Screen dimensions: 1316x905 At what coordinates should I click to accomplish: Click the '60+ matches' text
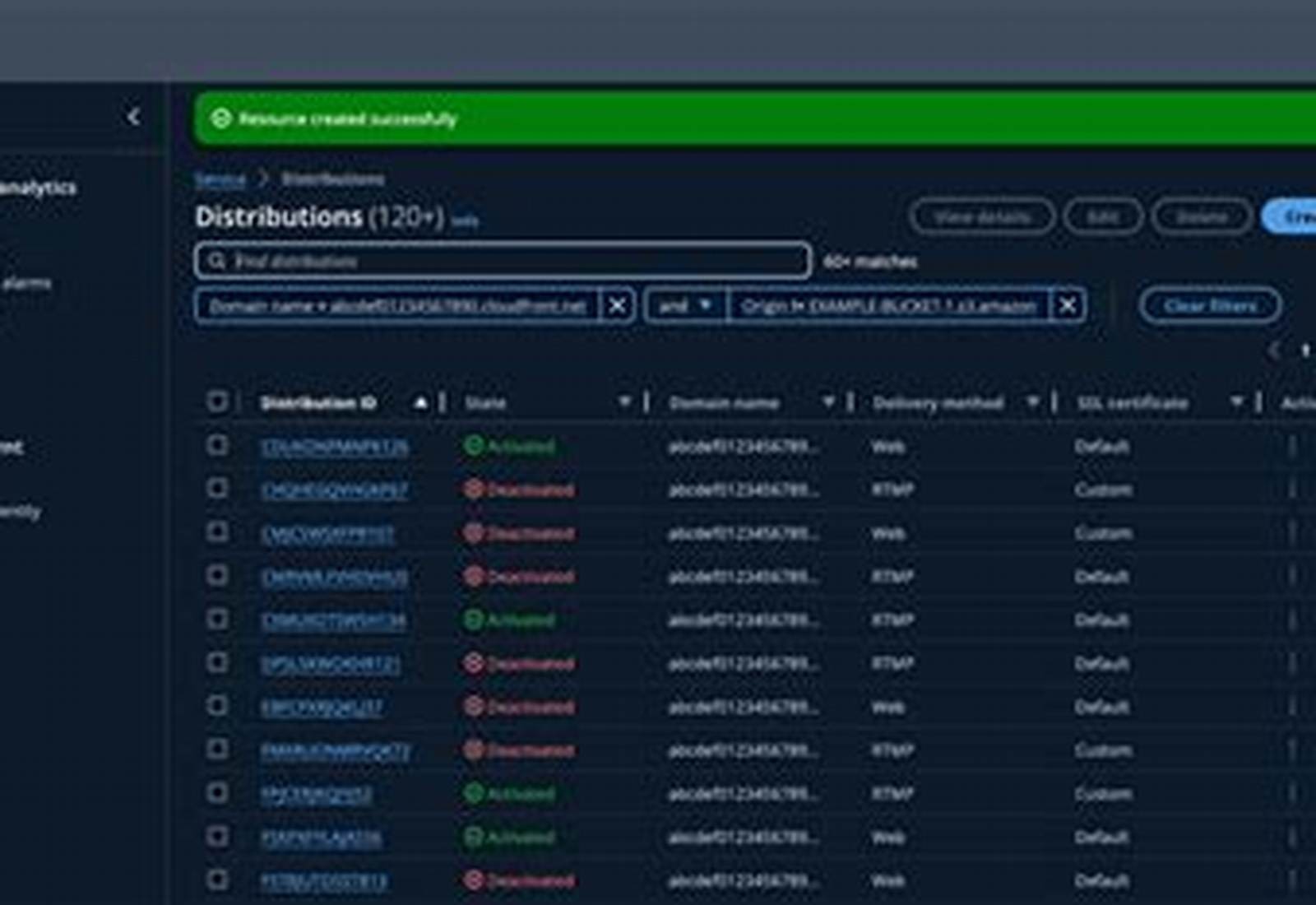pos(870,262)
